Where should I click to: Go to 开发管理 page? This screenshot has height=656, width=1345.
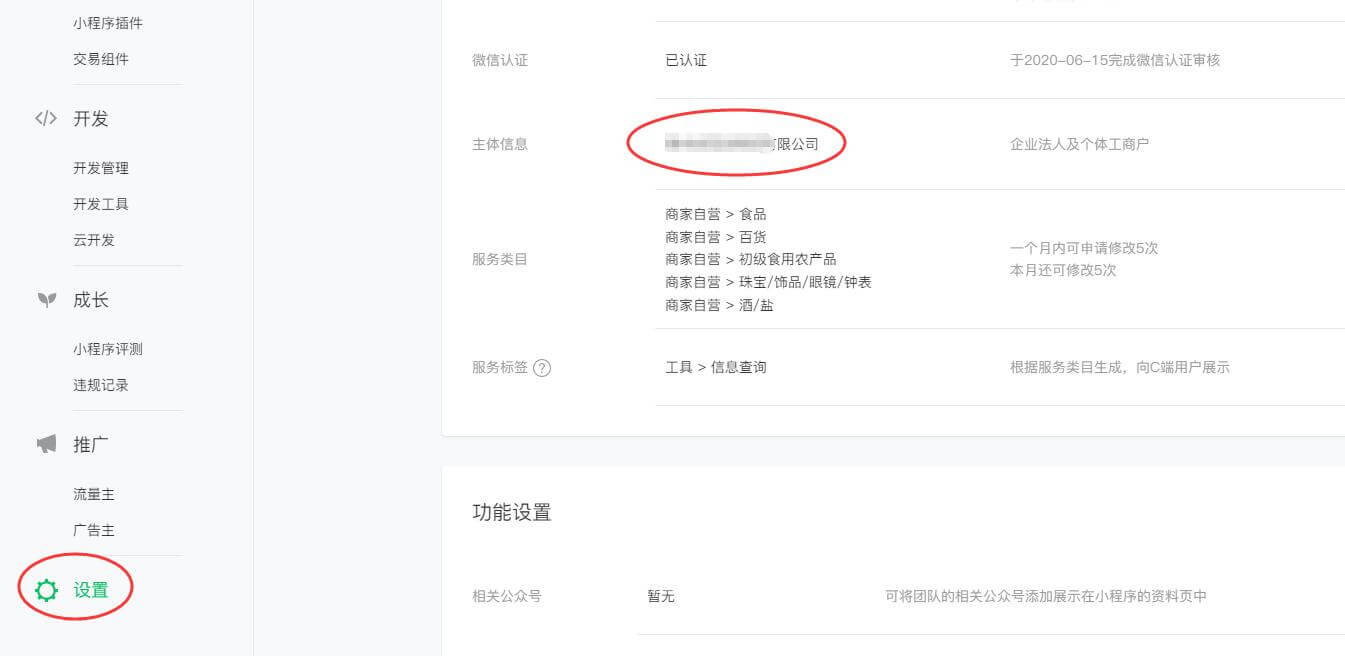[101, 168]
